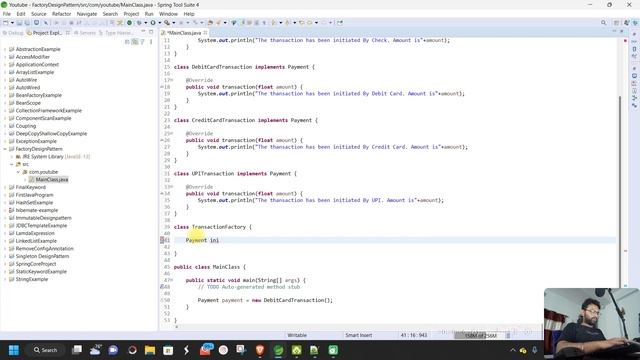Open the Windows Start menu
This screenshot has width=640, height=360.
pyautogui.click(x=14, y=350)
